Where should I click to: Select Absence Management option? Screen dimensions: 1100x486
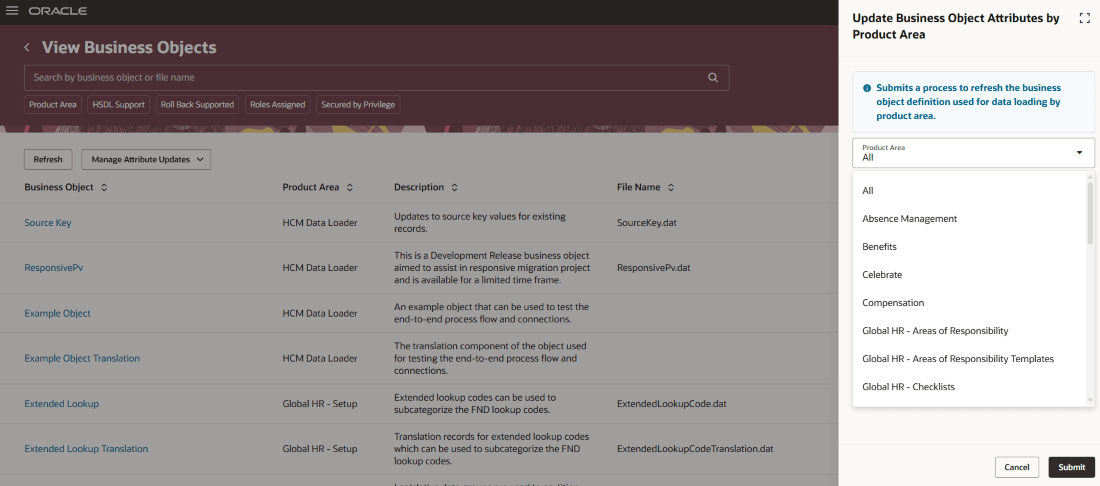[970, 219]
